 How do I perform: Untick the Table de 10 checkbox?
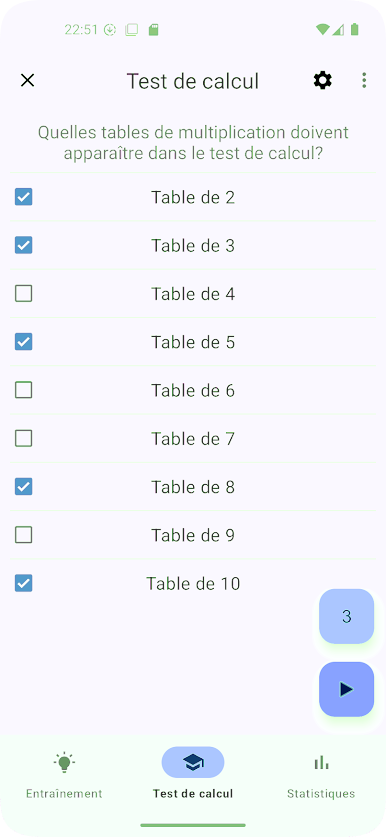tap(23, 583)
